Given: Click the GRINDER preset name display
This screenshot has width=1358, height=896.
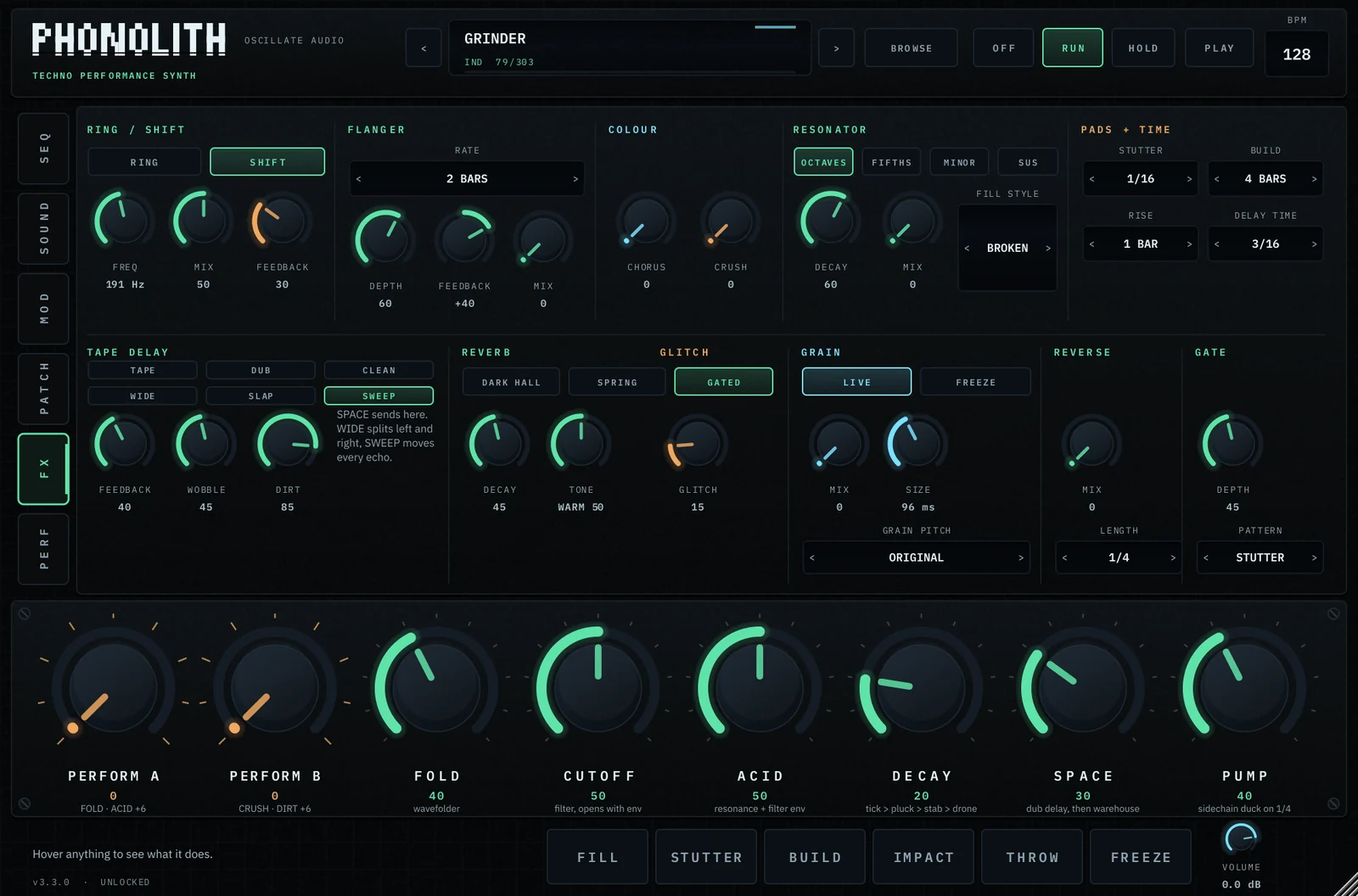Looking at the screenshot, I should [x=630, y=48].
